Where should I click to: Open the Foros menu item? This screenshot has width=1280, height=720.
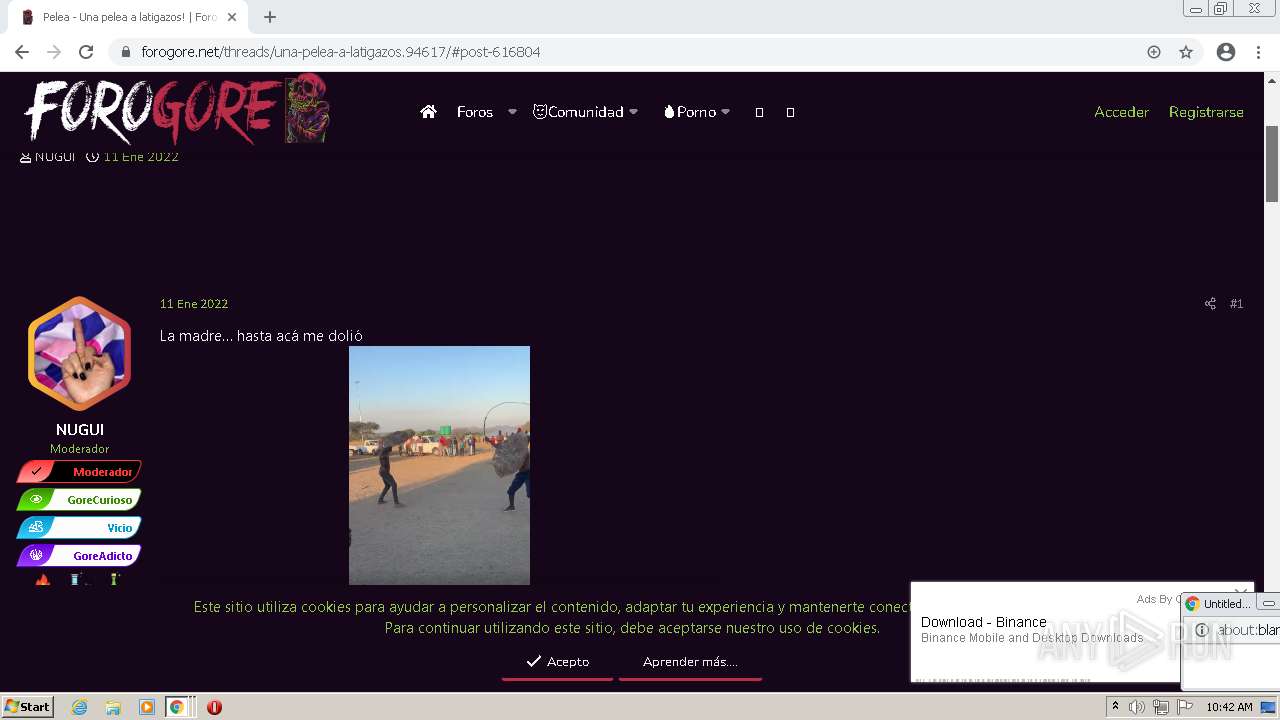coord(475,112)
